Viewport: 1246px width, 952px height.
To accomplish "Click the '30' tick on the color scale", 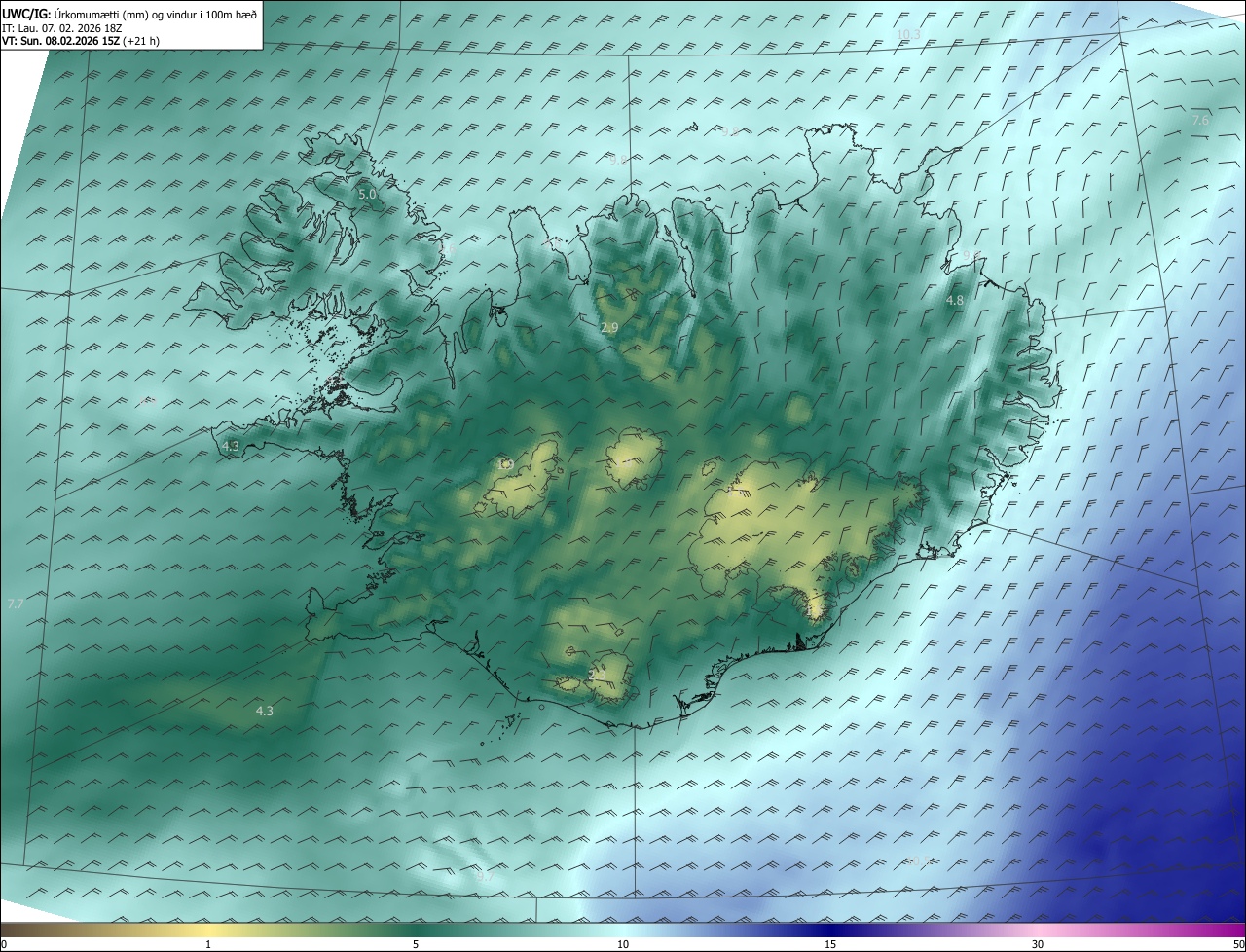I will (1038, 945).
